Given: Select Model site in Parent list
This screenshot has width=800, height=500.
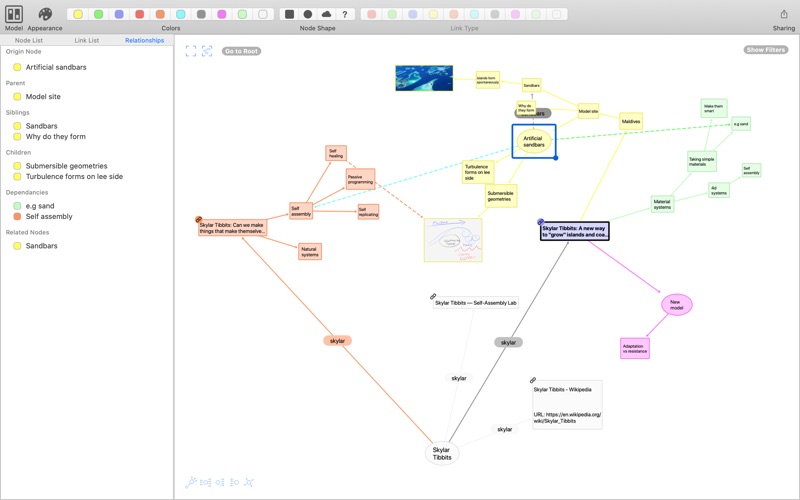Looking at the screenshot, I should 43,97.
